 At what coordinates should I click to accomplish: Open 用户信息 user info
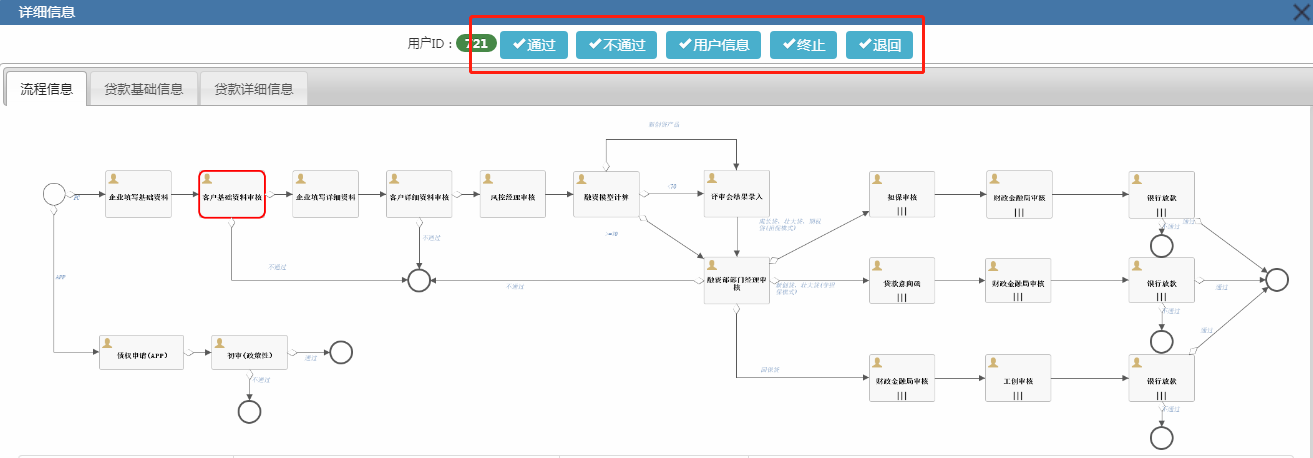pyautogui.click(x=714, y=45)
